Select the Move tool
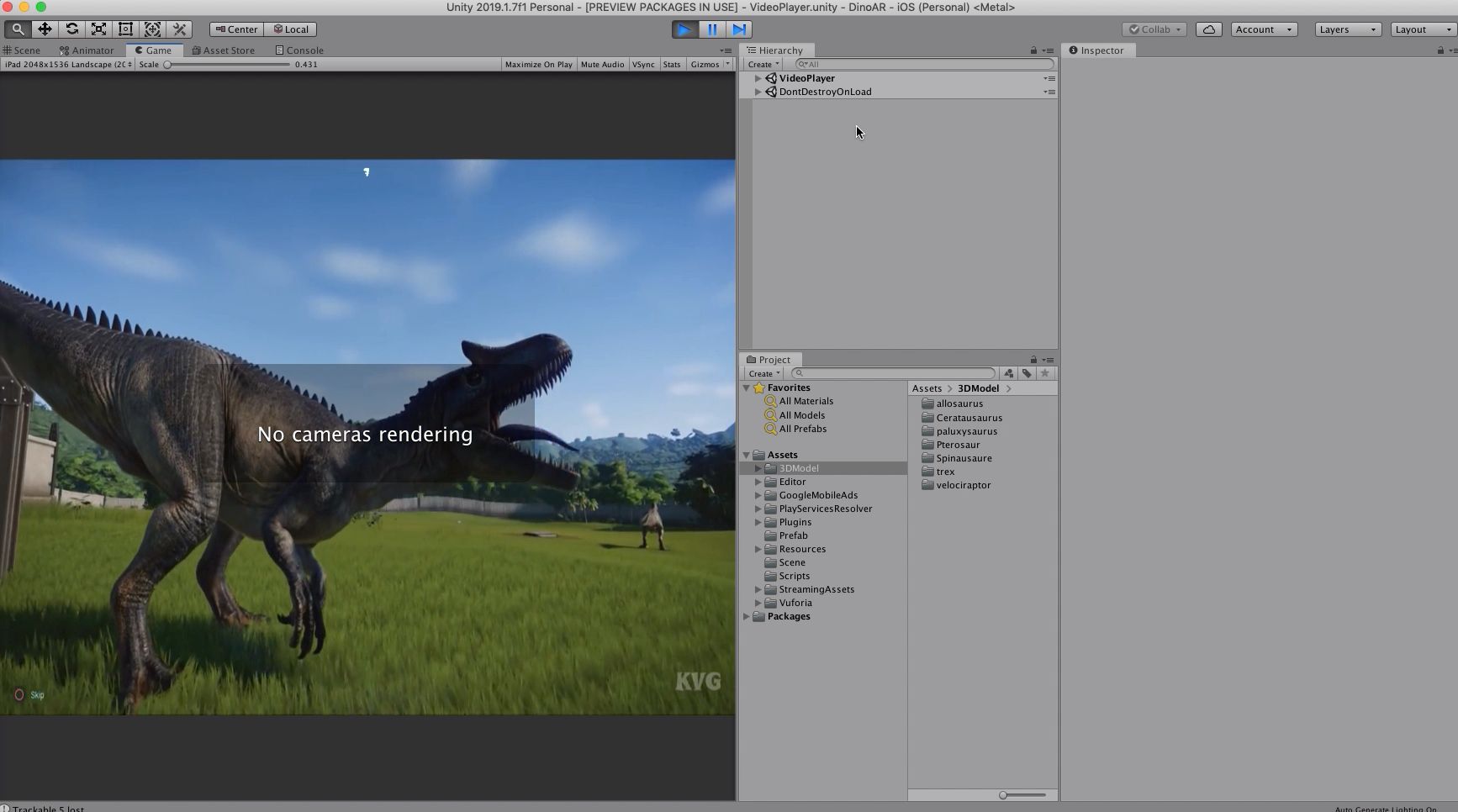Screen dimensions: 1458x812 (45, 29)
